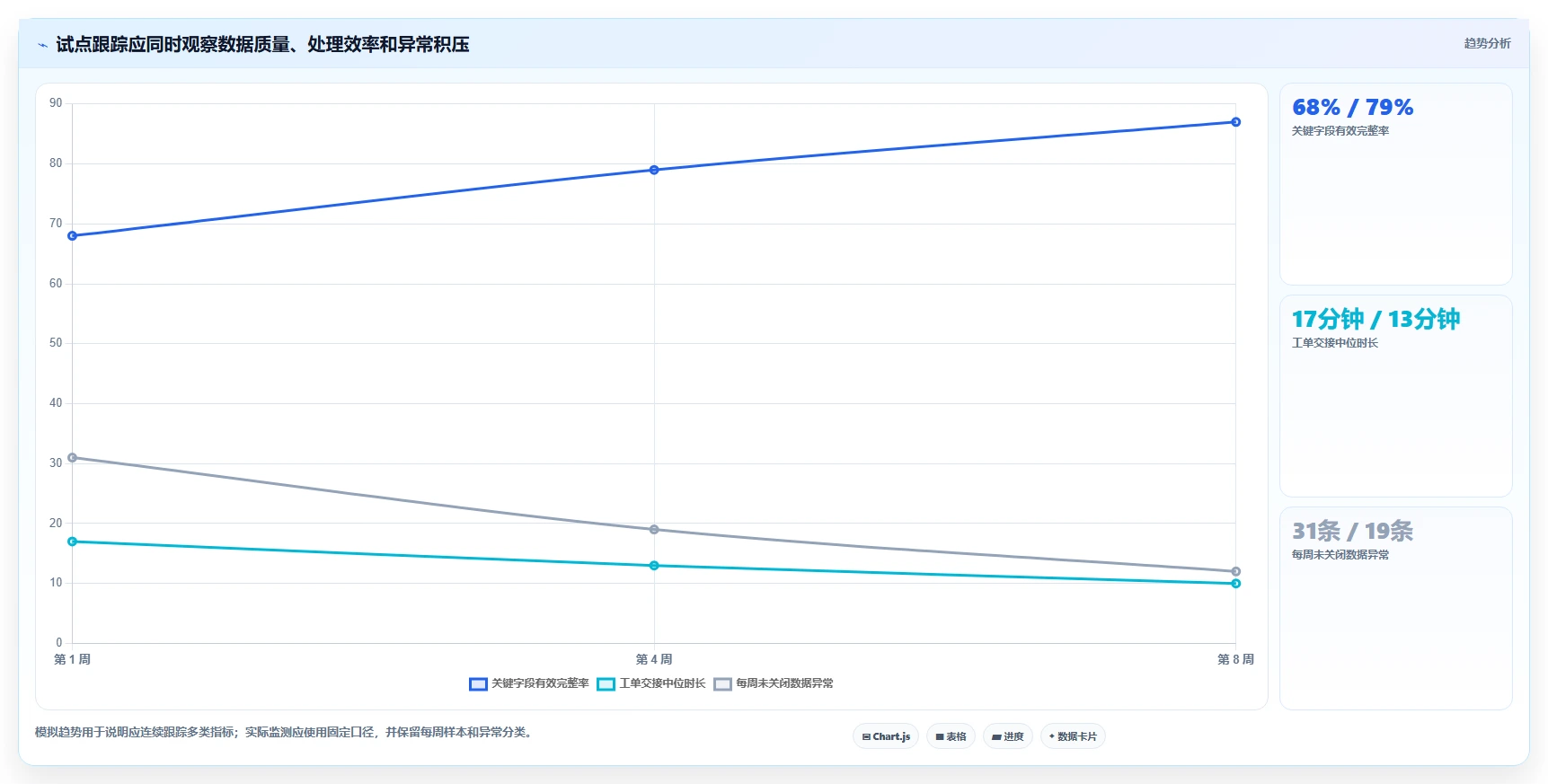Select the gray data point at 第 8 周
The image size is (1548, 784).
(x=1236, y=571)
